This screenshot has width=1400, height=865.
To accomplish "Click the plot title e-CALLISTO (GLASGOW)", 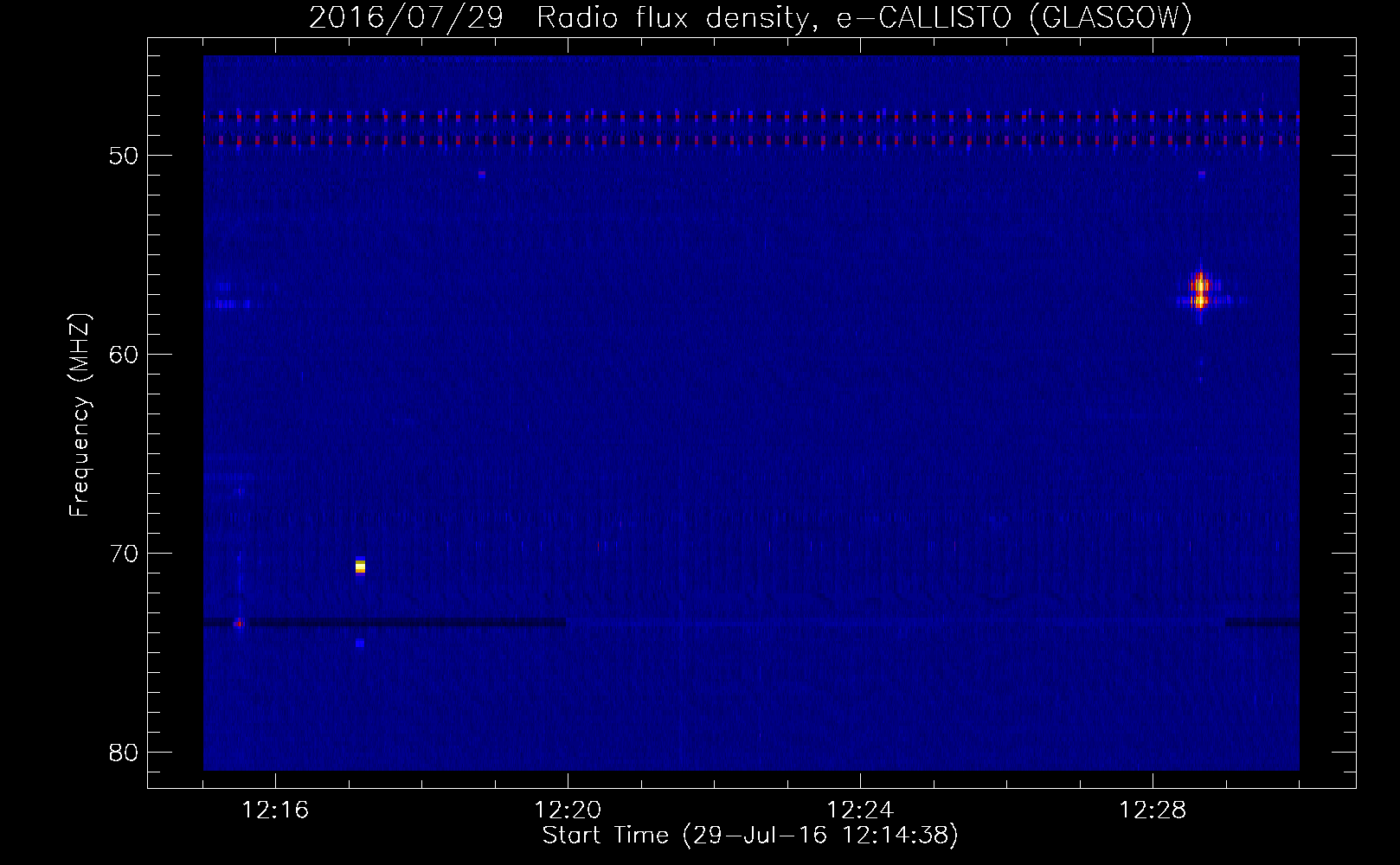I will coord(1014,17).
